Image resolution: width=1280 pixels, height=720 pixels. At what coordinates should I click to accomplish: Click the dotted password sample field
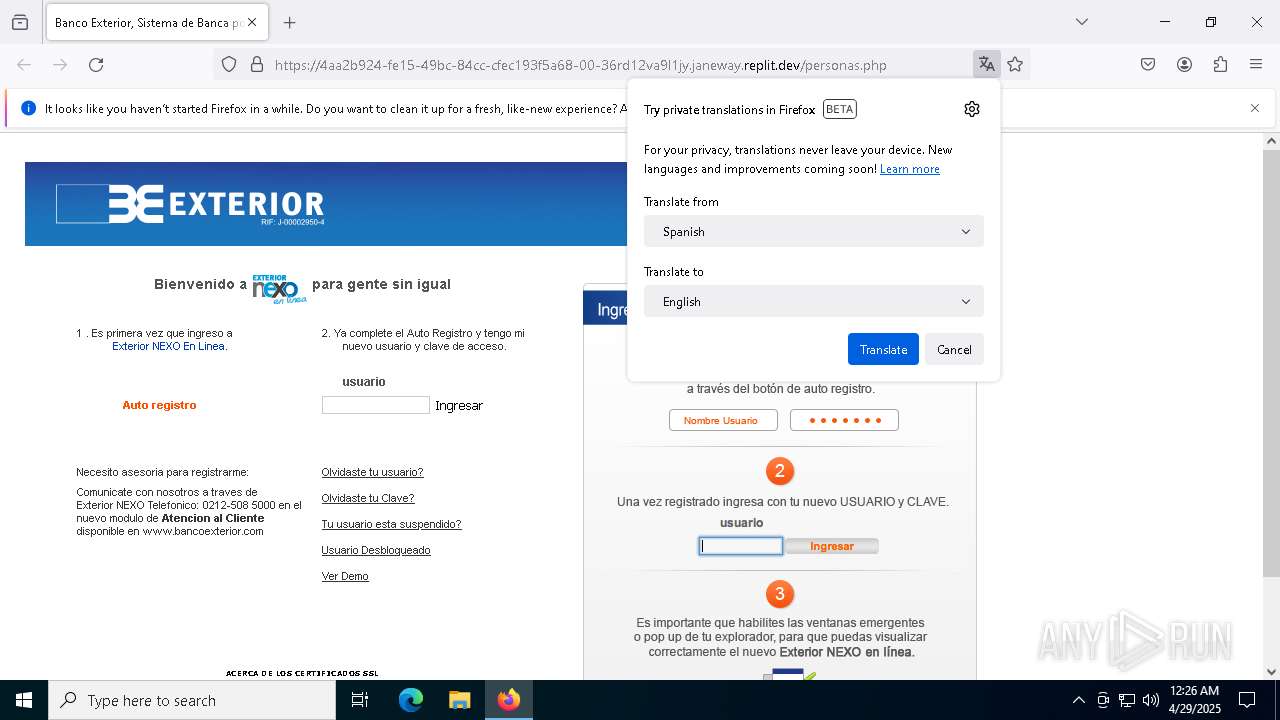[844, 420]
